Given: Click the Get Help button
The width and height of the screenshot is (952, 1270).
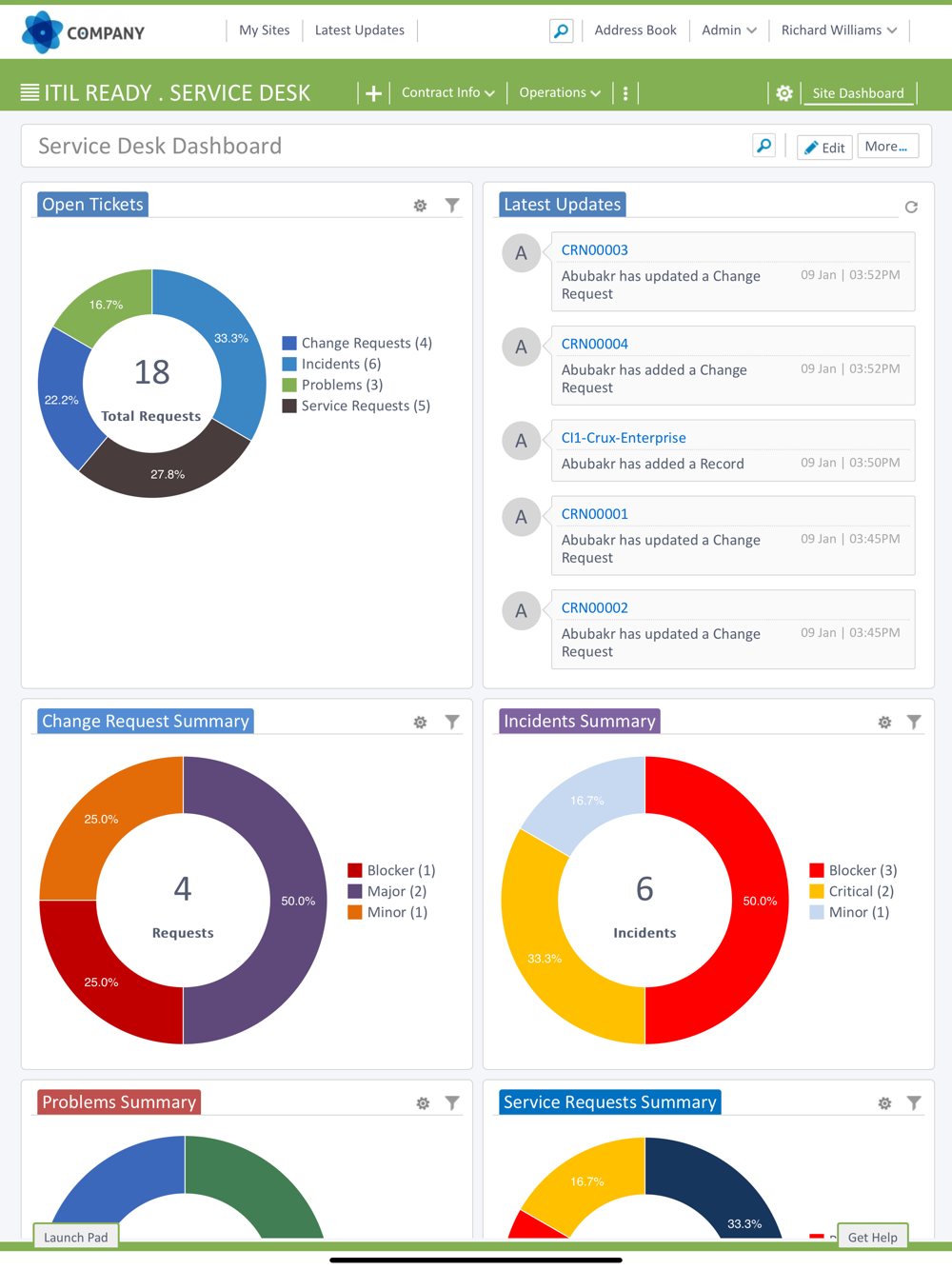Looking at the screenshot, I should (x=873, y=1237).
